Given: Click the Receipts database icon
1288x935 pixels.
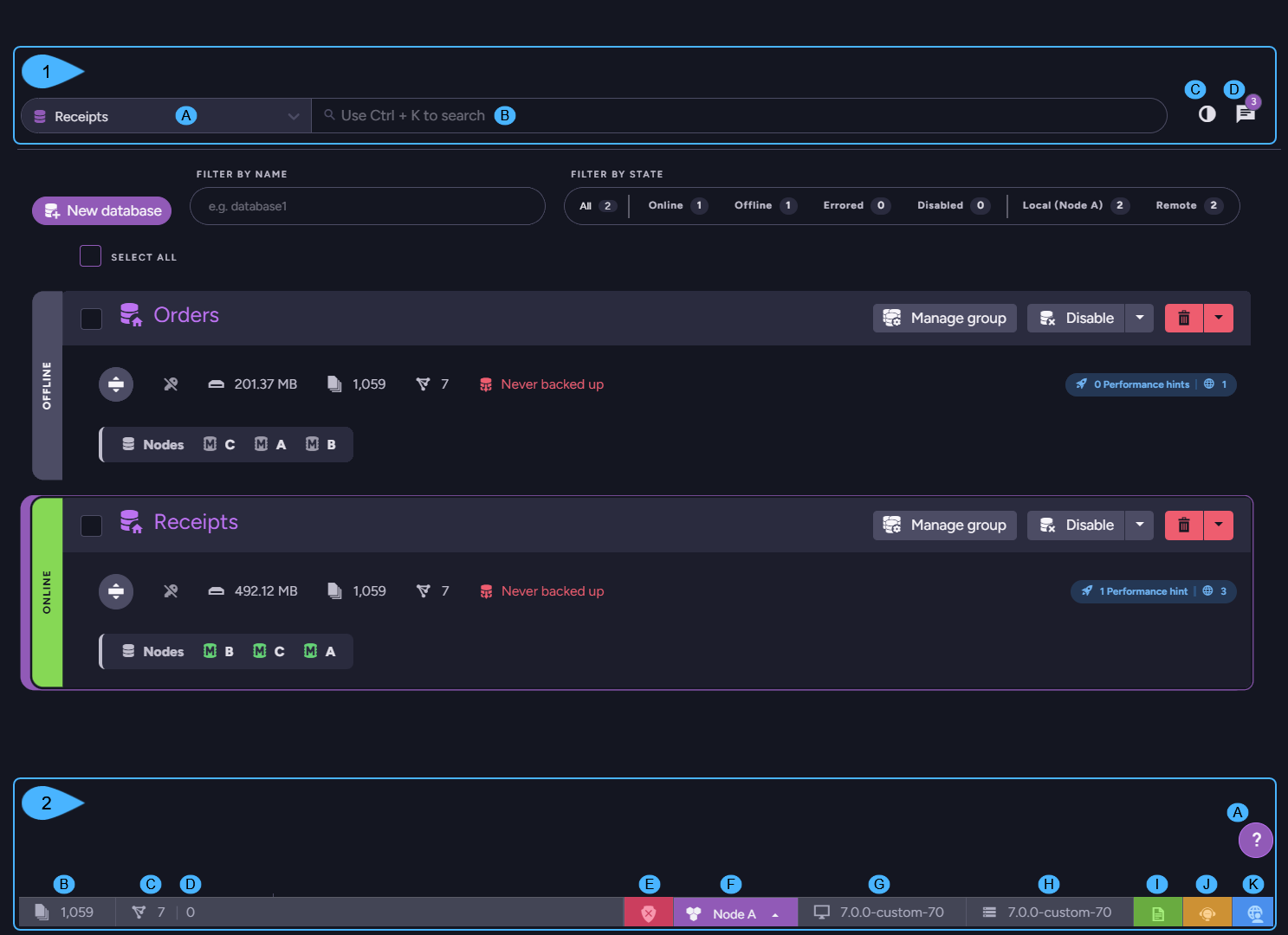Looking at the screenshot, I should point(131,522).
